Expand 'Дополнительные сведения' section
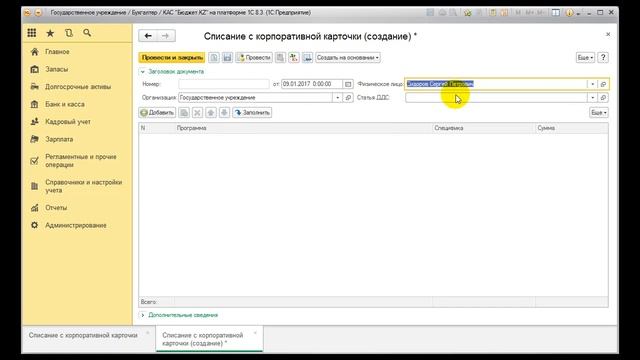Image resolution: width=640 pixels, height=360 pixels. [x=179, y=315]
